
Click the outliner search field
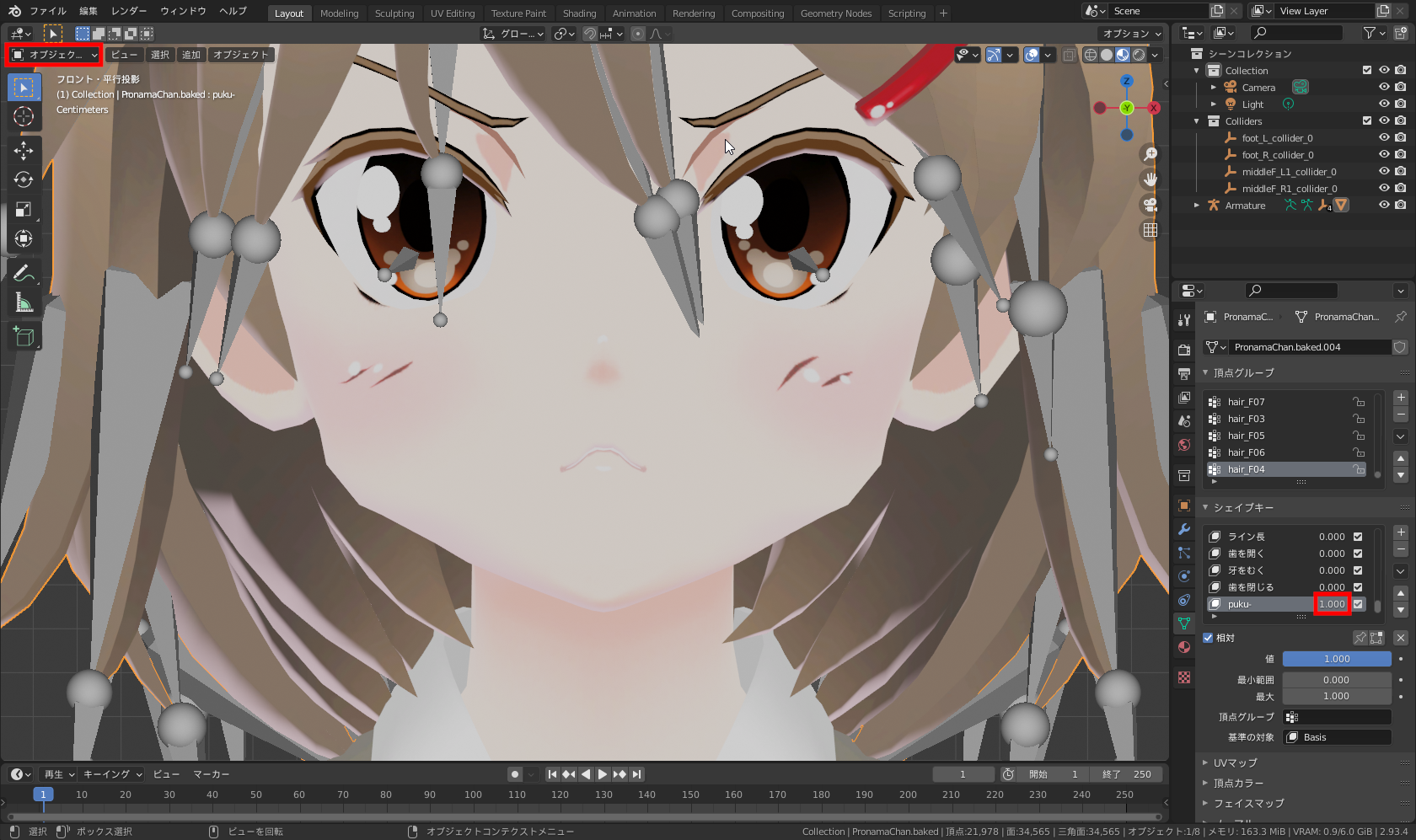pyautogui.click(x=1296, y=33)
